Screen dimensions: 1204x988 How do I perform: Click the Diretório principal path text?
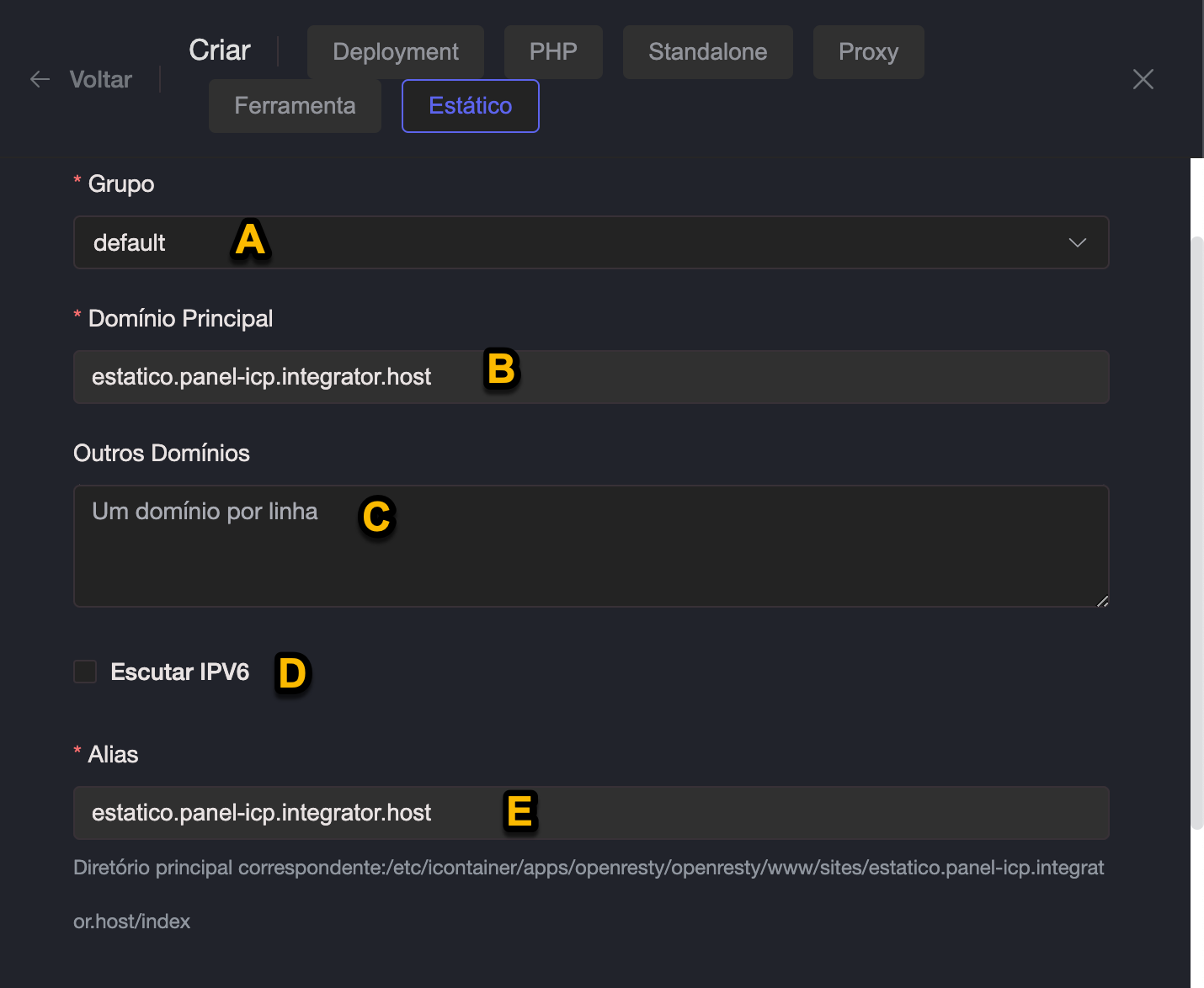[588, 868]
